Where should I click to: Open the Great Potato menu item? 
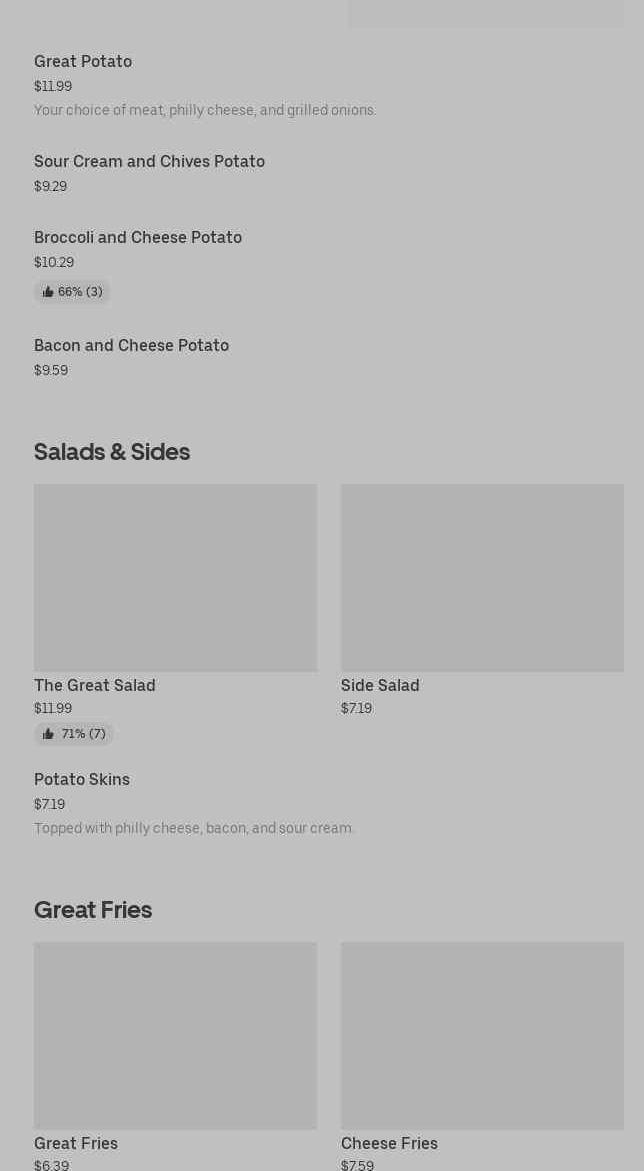(83, 61)
